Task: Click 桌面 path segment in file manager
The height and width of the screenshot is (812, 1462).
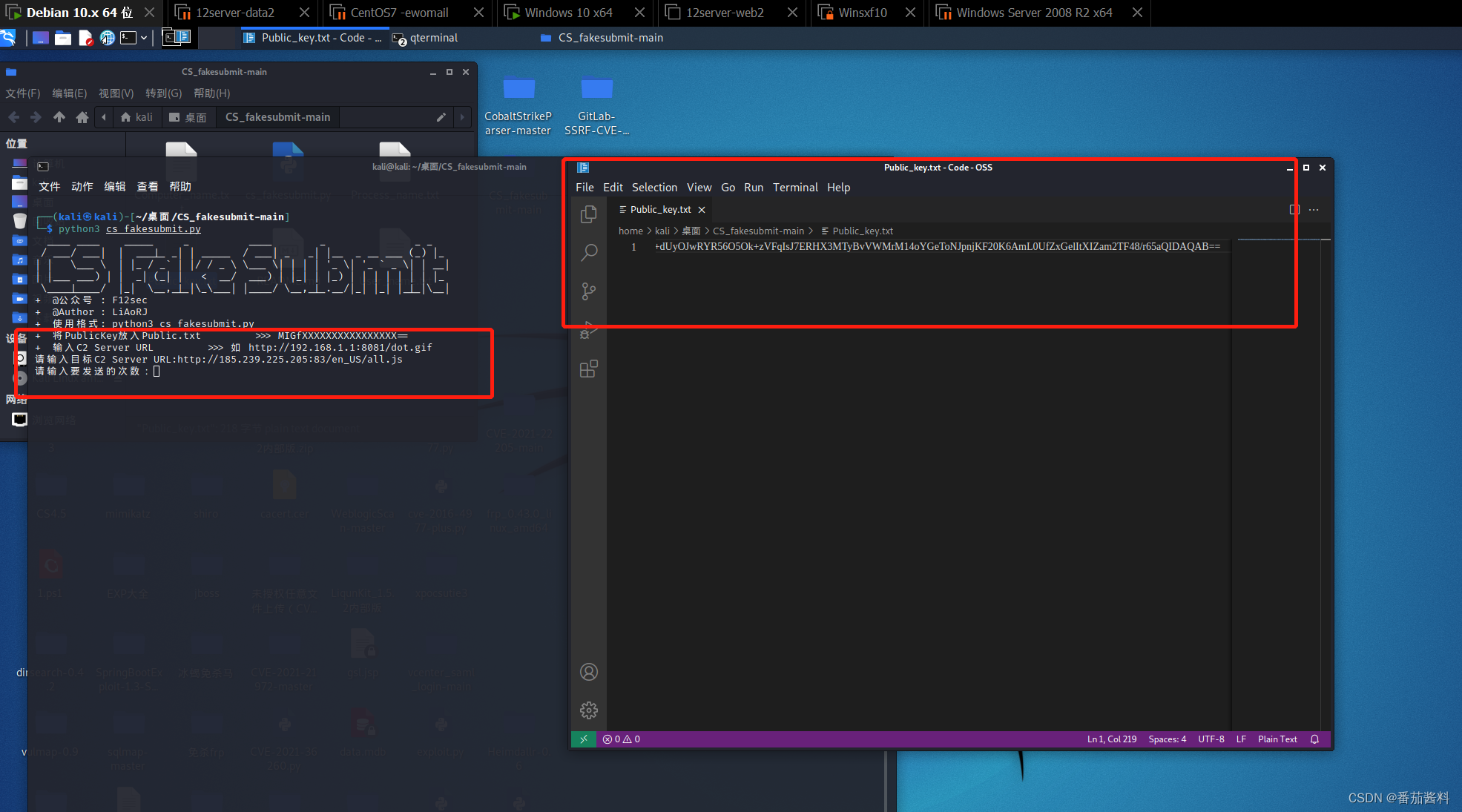Action: [188, 117]
